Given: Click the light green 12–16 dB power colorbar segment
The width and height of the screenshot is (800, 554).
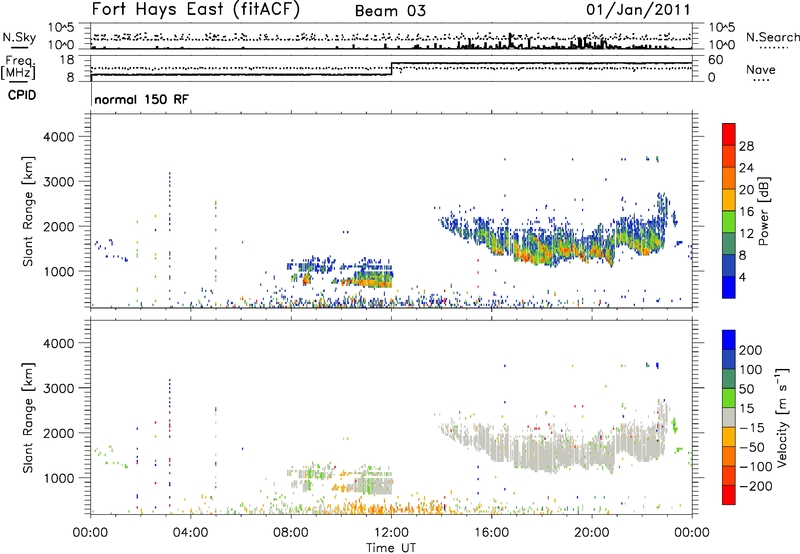Looking at the screenshot, I should coord(729,221).
